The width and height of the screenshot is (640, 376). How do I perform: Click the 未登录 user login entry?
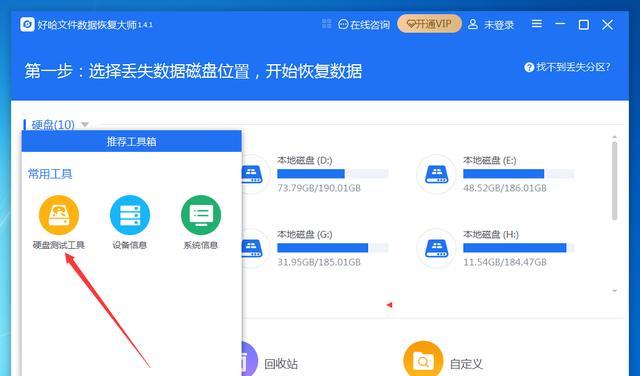pos(491,24)
